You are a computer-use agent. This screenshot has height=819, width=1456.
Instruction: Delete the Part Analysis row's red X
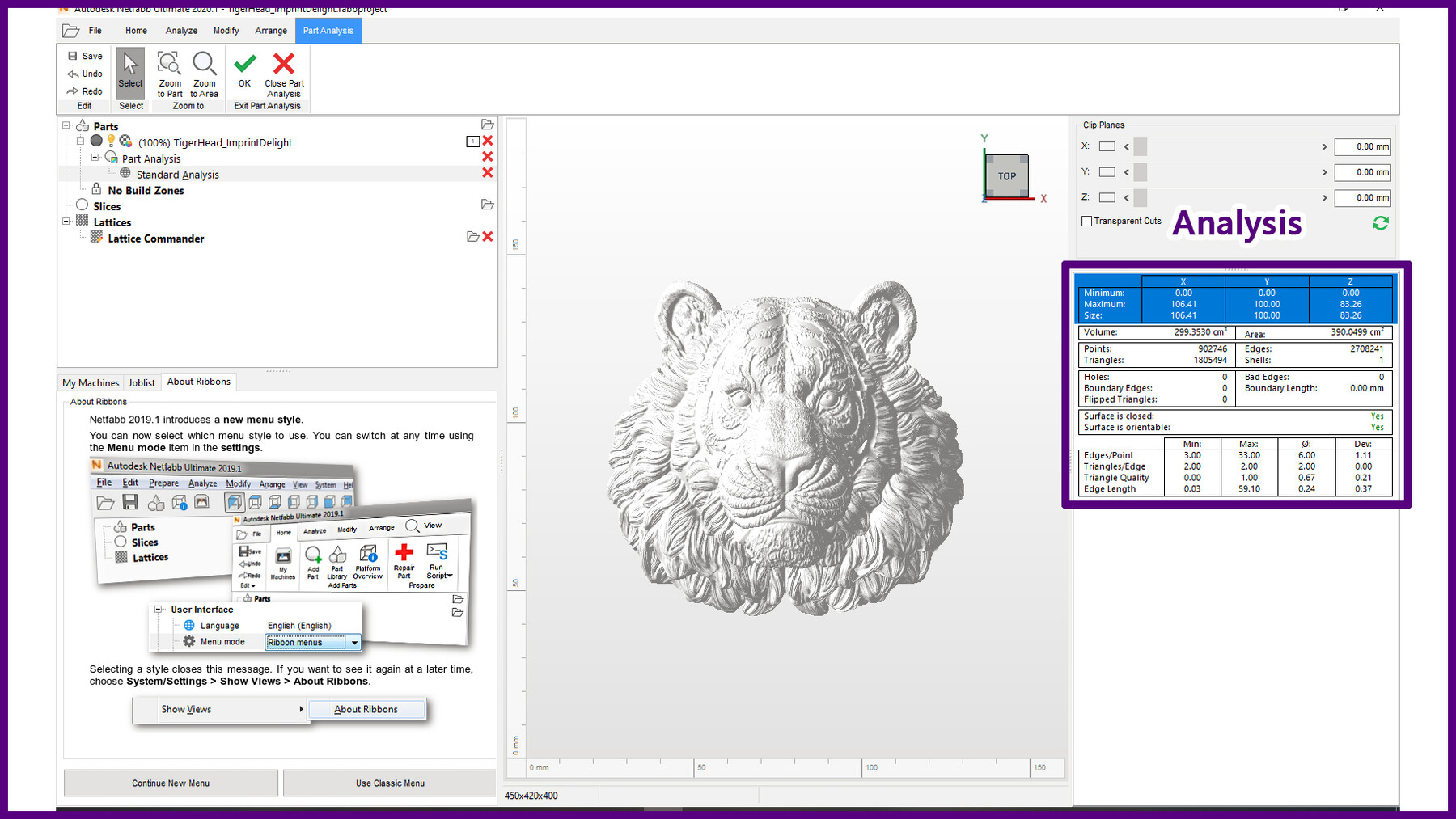(488, 157)
